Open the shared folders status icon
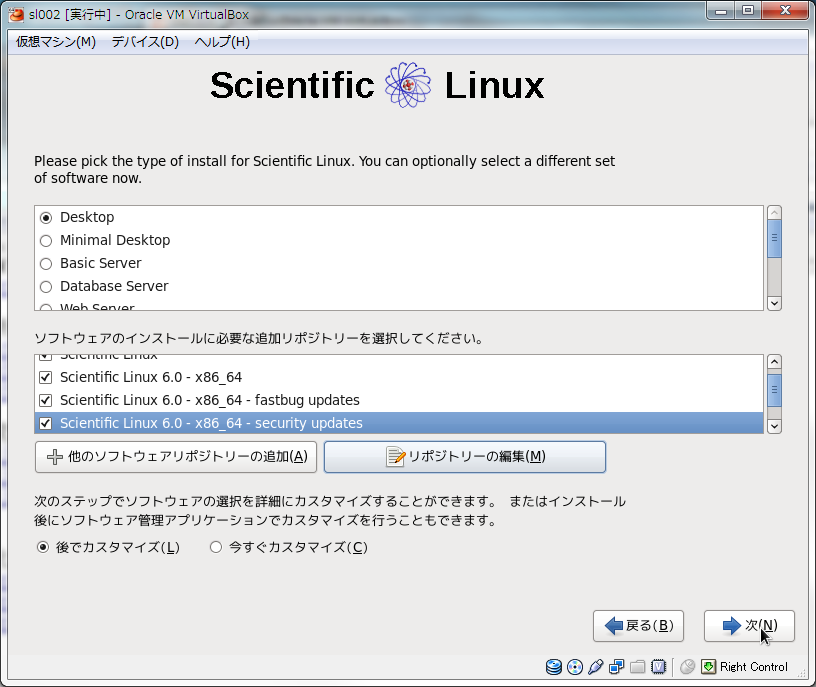The height and width of the screenshot is (687, 816). [637, 667]
